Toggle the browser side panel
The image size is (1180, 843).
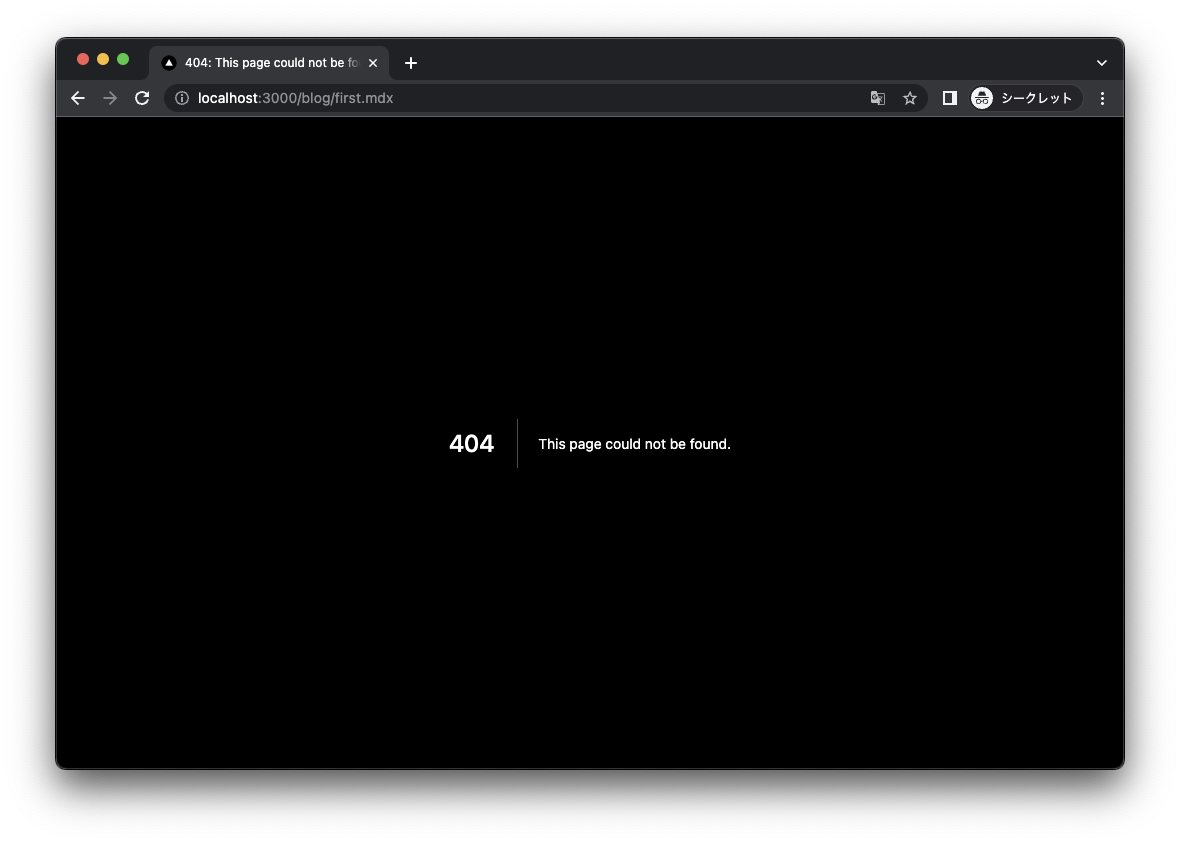click(950, 99)
